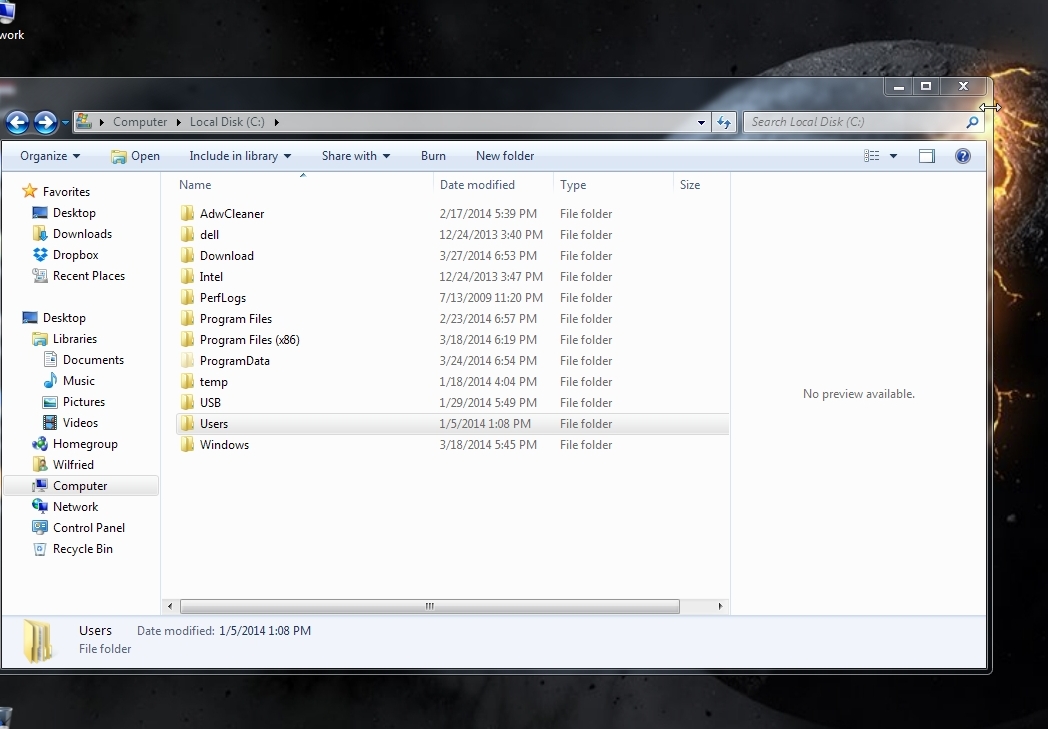The image size is (1048, 729).
Task: Open the recent pages dropdown arrow
Action: [65, 122]
